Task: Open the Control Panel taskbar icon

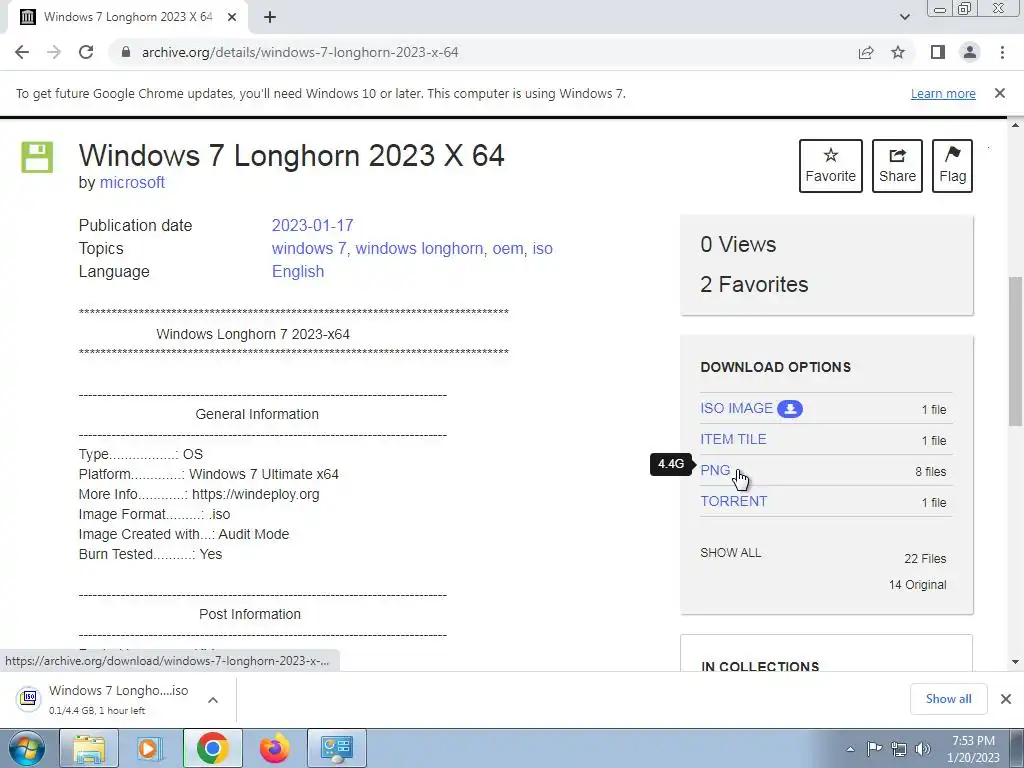Action: [x=336, y=748]
